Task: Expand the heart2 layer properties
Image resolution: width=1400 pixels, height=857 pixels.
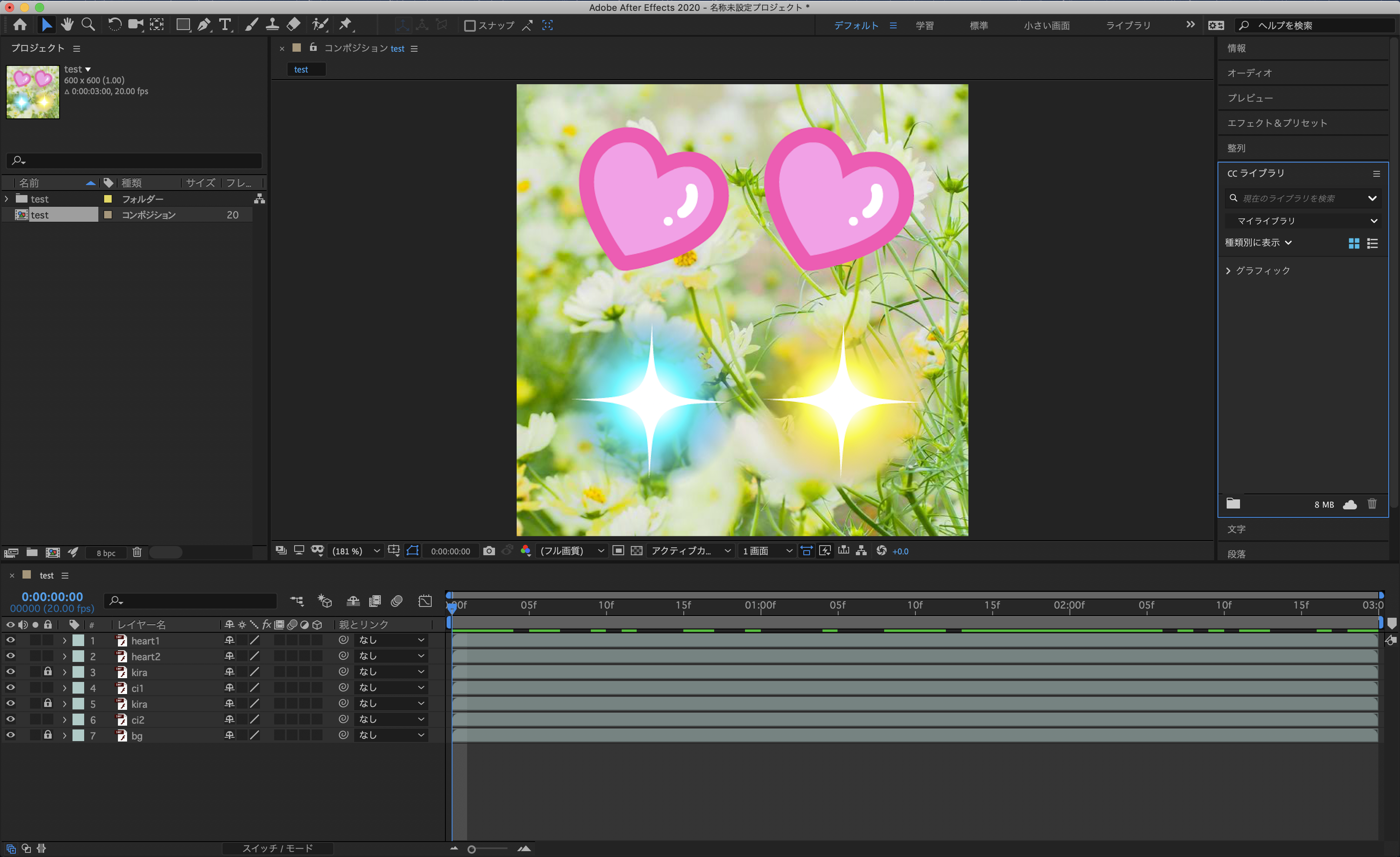Action: click(x=64, y=657)
